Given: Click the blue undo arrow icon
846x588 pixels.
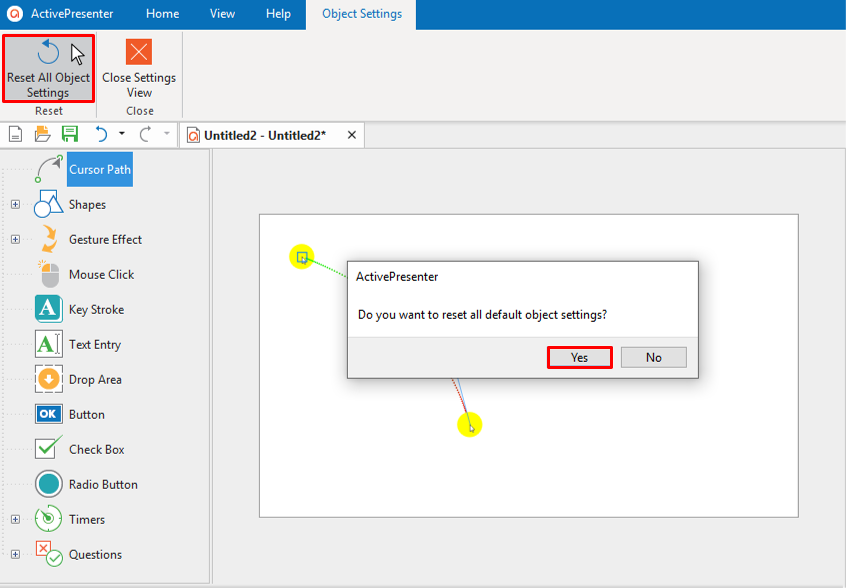Looking at the screenshot, I should [x=101, y=134].
